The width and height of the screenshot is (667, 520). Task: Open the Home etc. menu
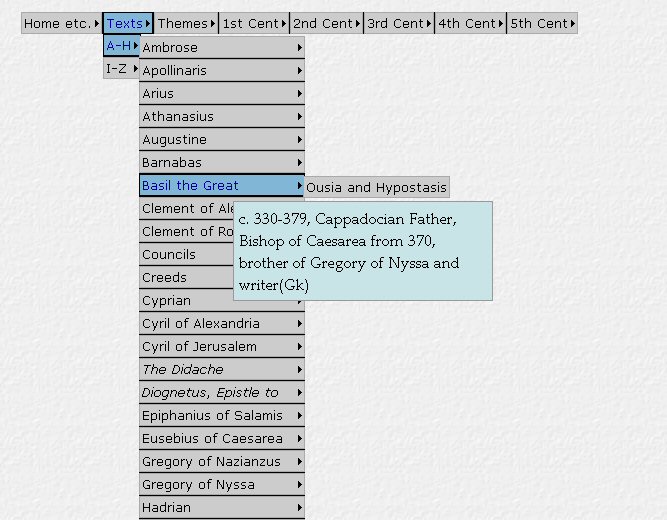click(x=60, y=23)
